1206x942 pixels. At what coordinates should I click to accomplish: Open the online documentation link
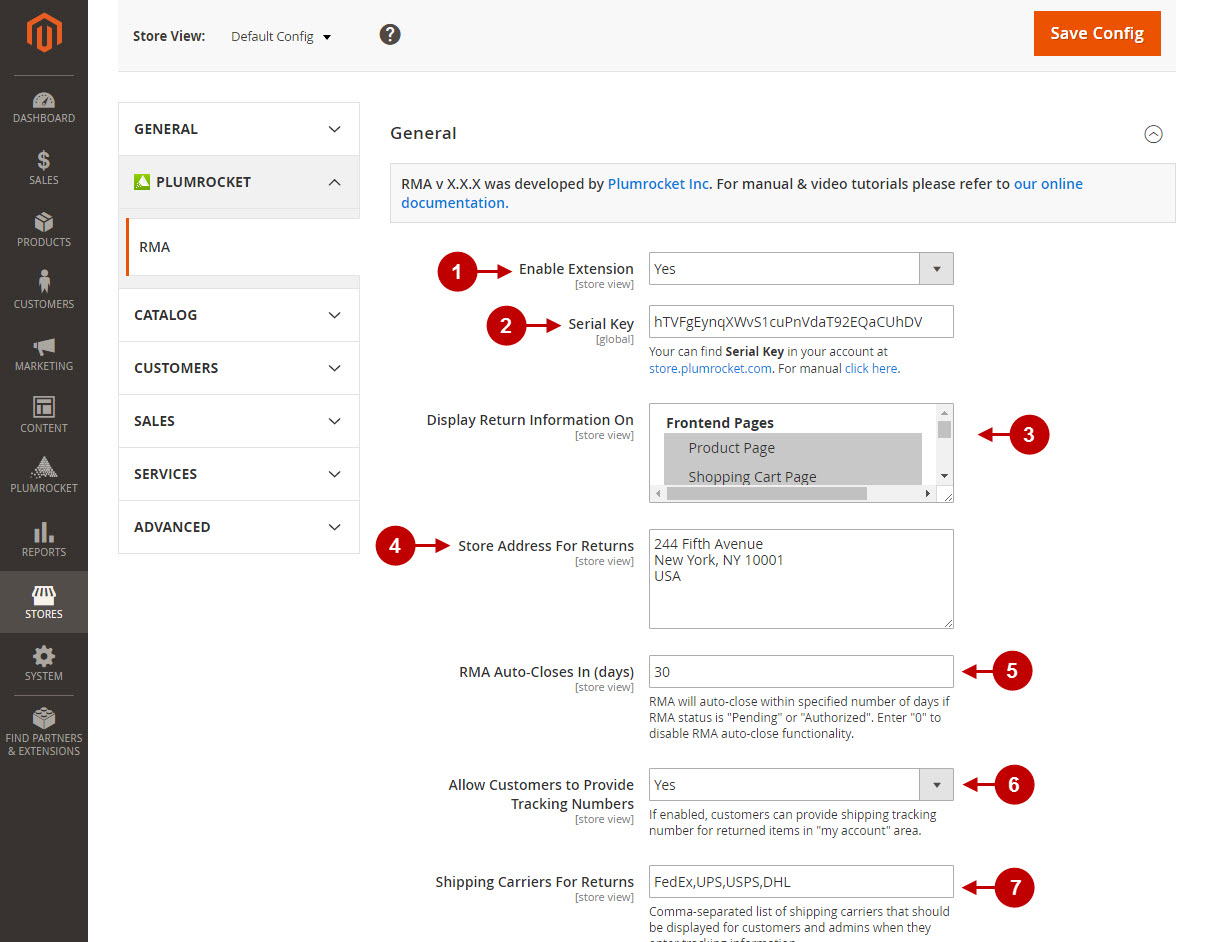click(x=1047, y=183)
